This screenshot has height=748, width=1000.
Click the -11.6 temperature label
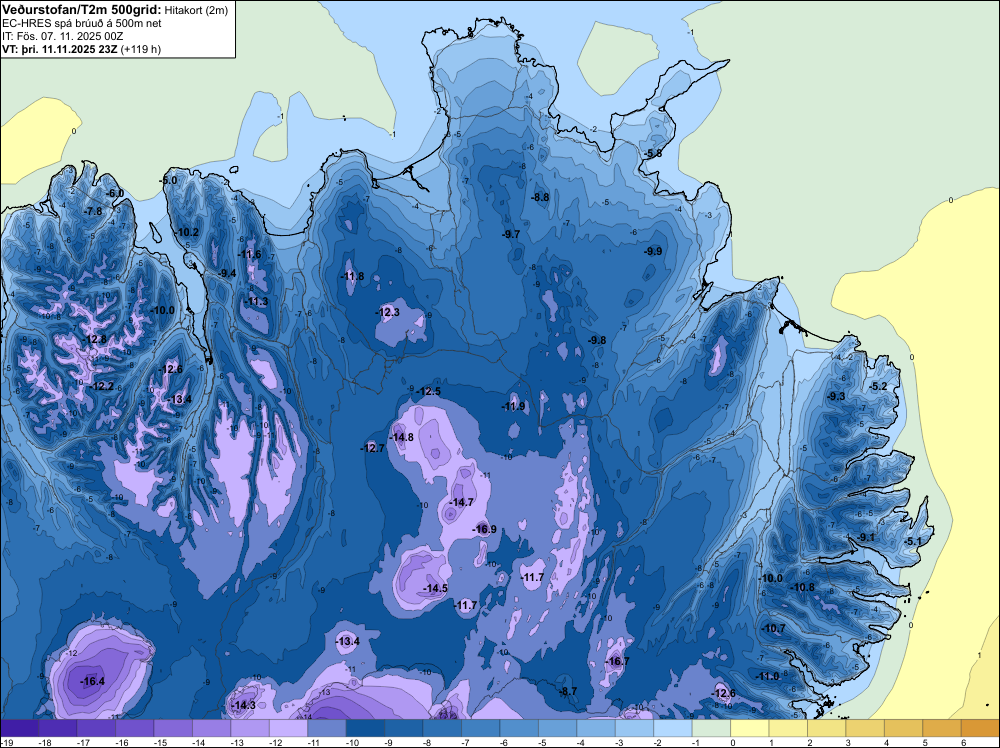pos(249,254)
